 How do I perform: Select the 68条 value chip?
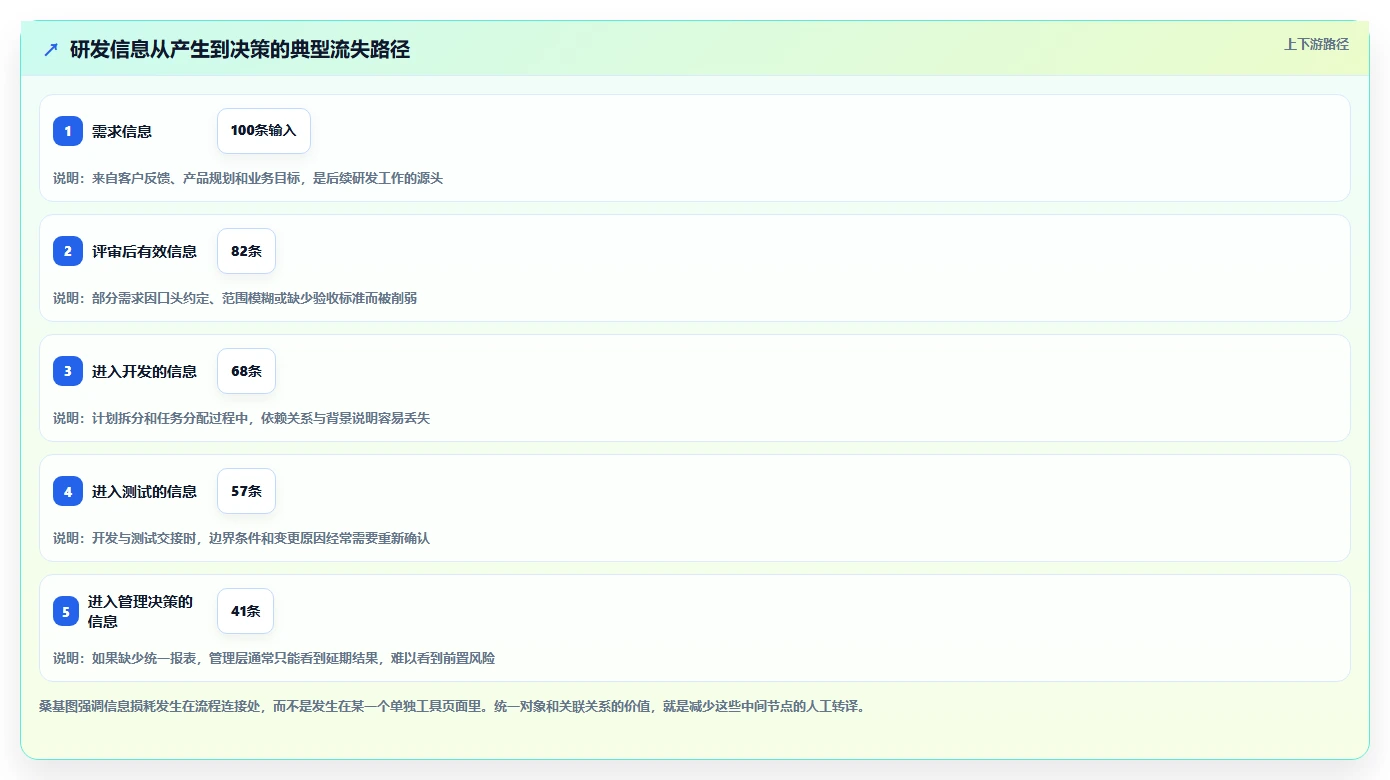pyautogui.click(x=246, y=371)
